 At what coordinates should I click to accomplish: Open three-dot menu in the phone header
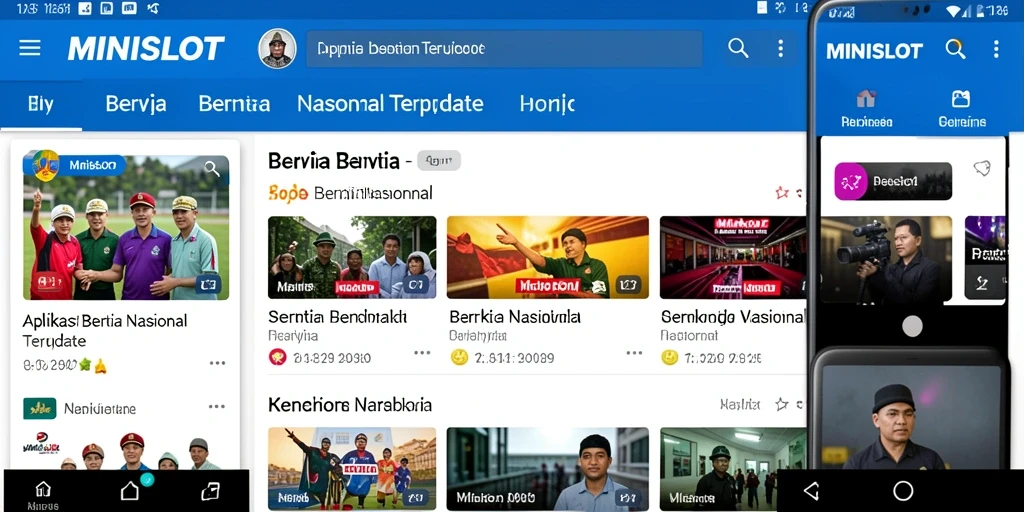996,49
